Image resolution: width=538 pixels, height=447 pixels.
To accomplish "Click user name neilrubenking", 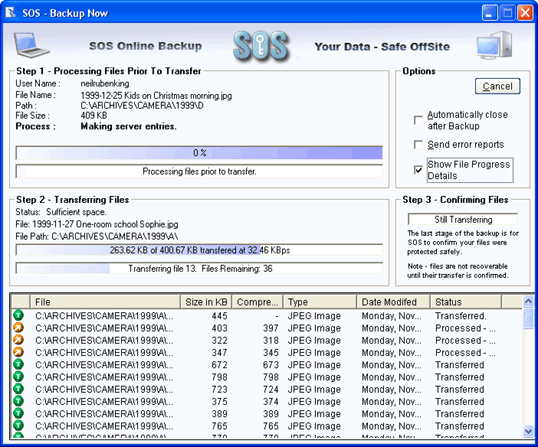I will point(105,83).
